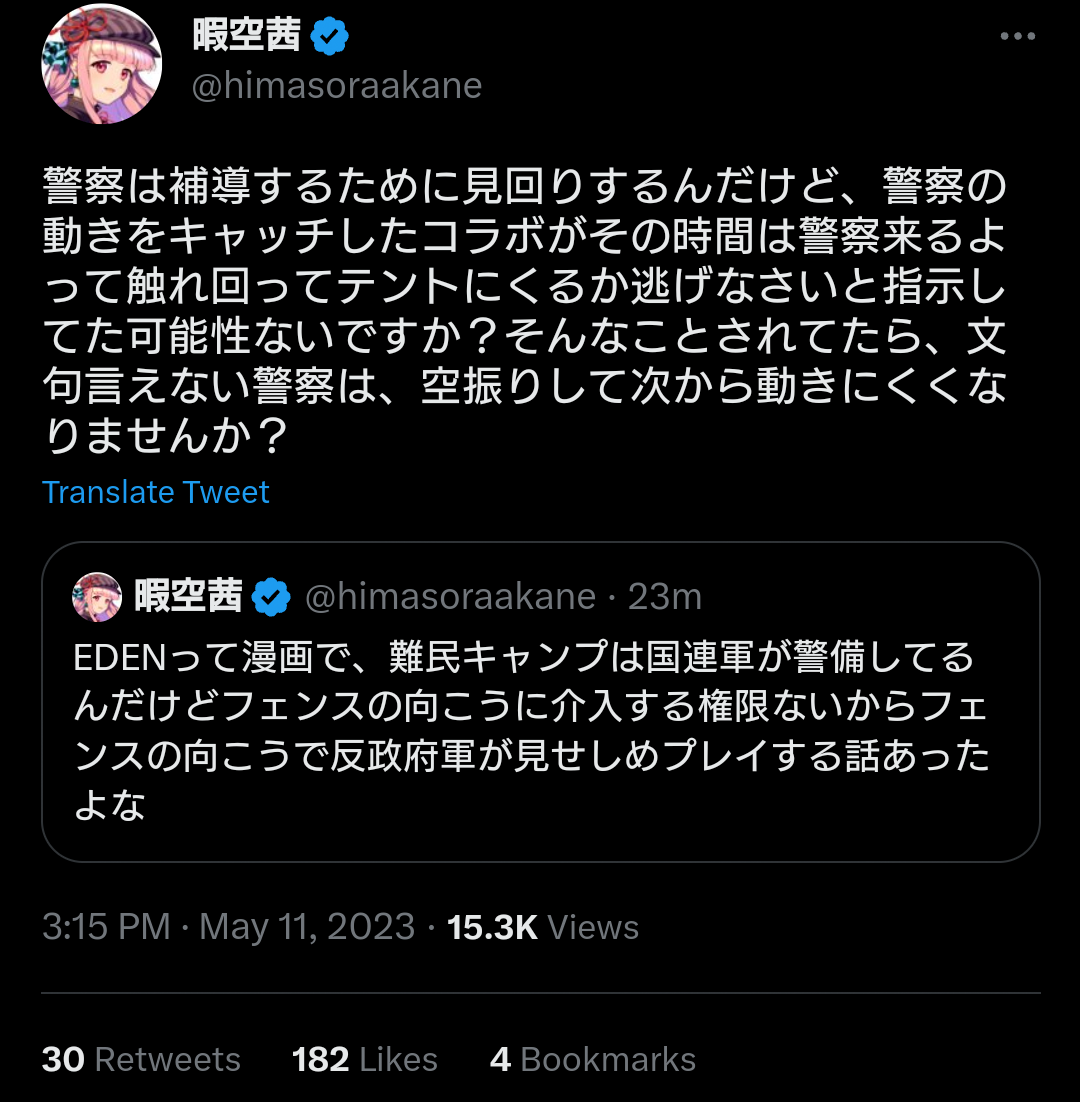View the 15.3K Views analytics
The image size is (1080, 1102).
(543, 927)
